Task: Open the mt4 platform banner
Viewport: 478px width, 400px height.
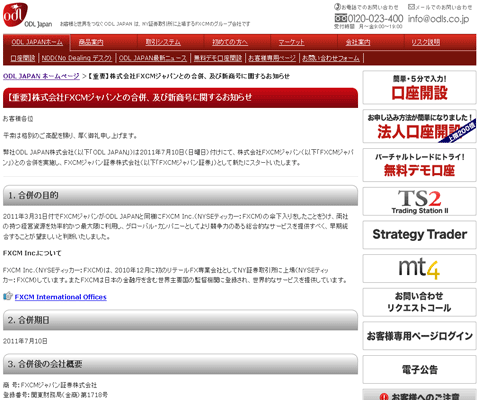Action: [419, 268]
